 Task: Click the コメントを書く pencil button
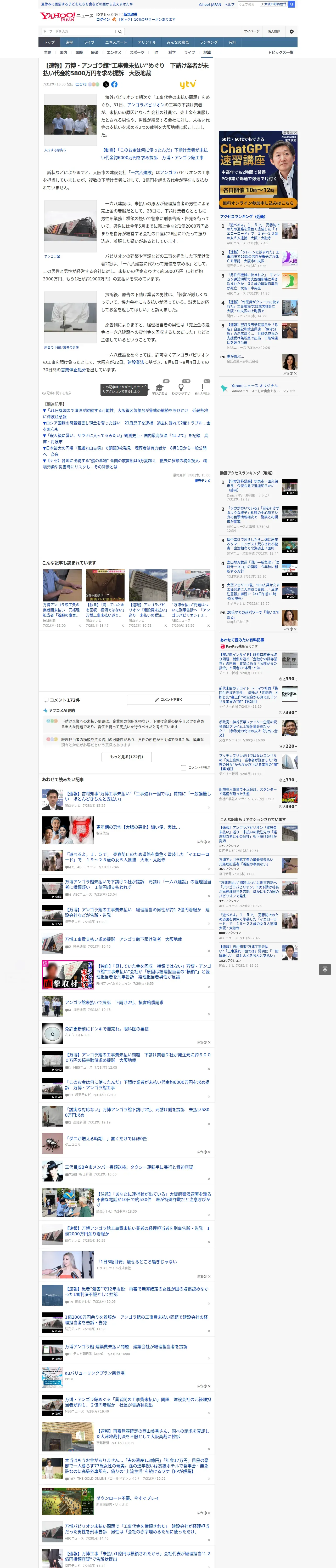pos(168,700)
